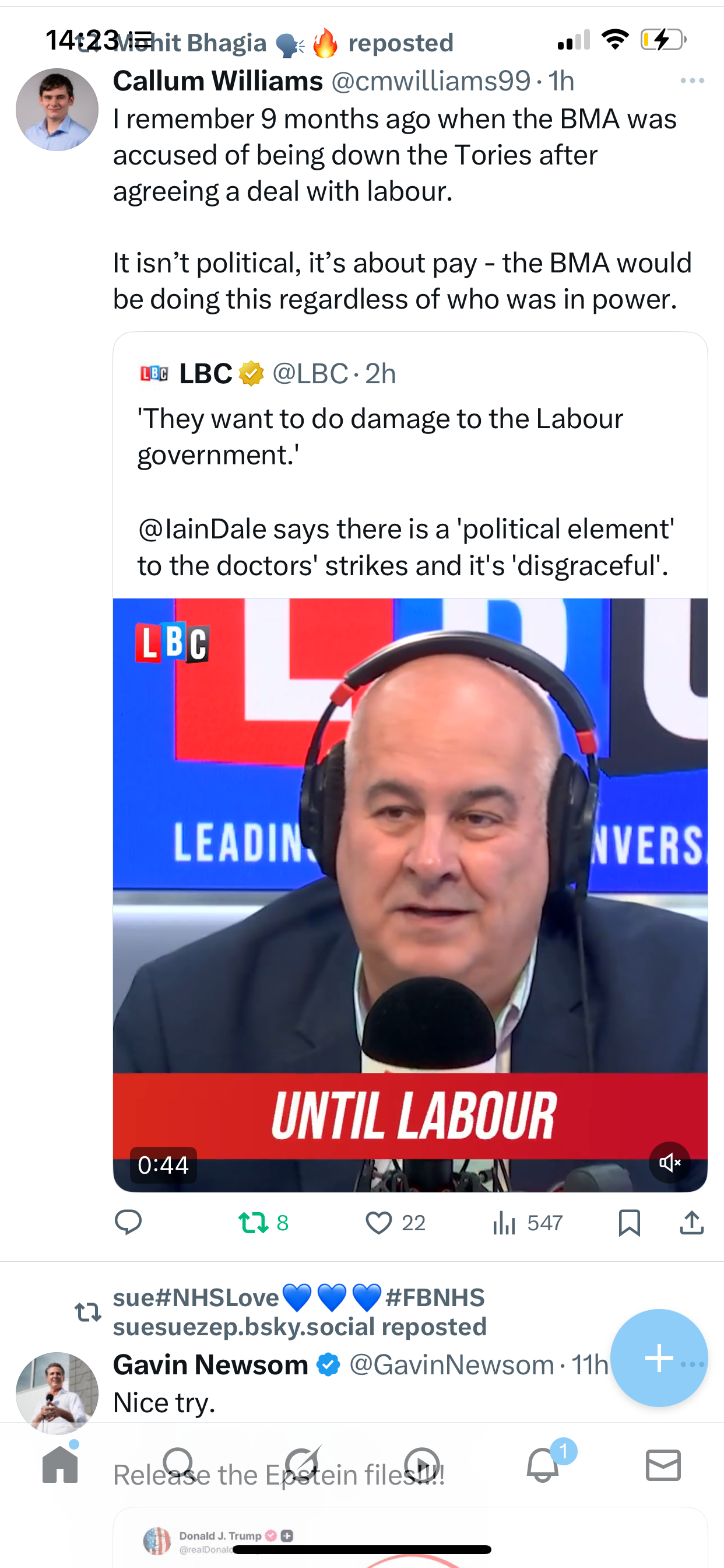Open Callum Williams' profile picture
Screen dimensions: 724x1568
[x=57, y=110]
